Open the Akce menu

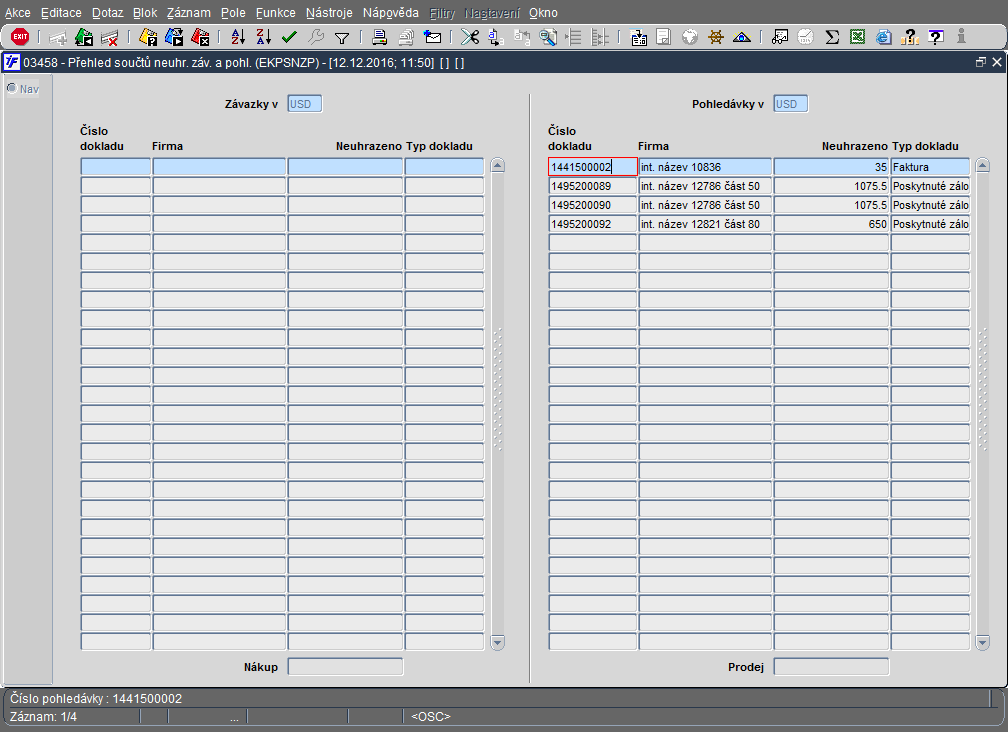point(18,13)
